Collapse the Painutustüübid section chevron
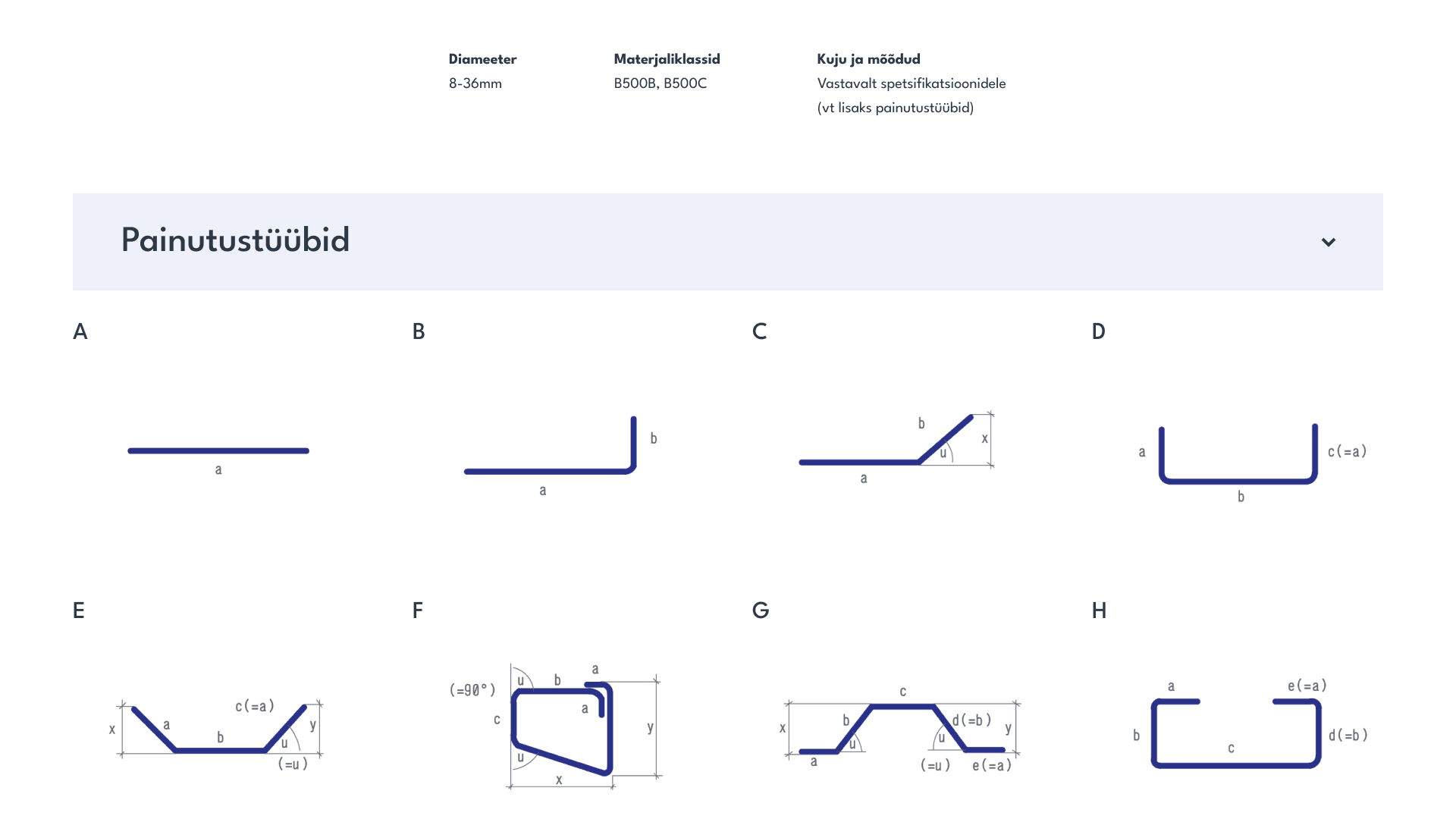 tap(1328, 243)
